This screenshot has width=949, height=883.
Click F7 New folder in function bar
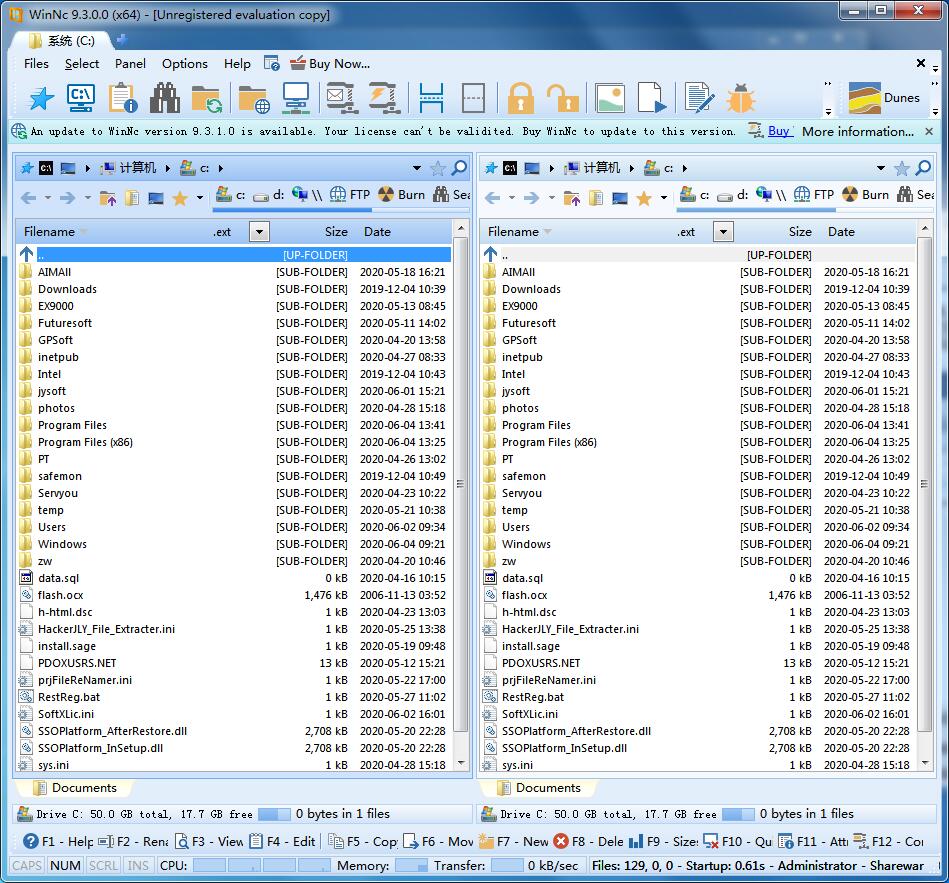click(x=513, y=841)
